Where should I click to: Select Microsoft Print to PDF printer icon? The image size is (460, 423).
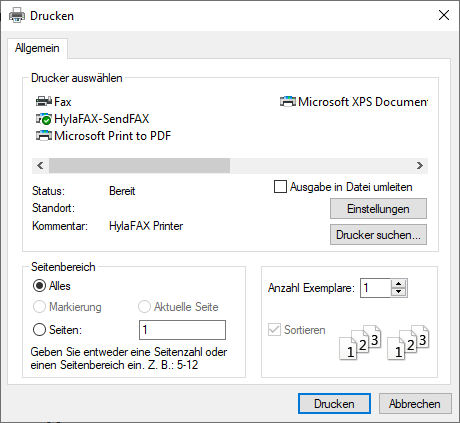(44, 136)
